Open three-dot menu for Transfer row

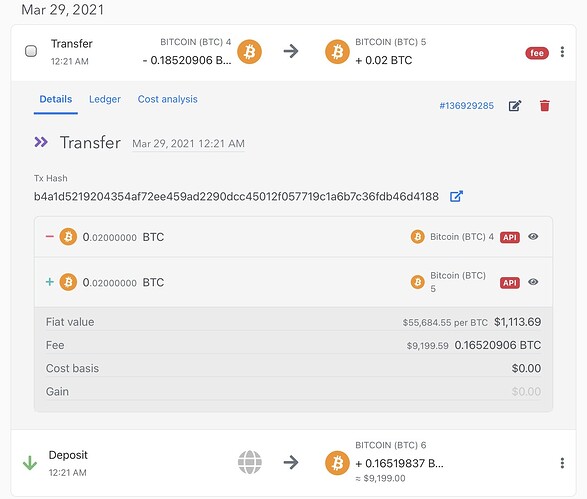tap(562, 52)
